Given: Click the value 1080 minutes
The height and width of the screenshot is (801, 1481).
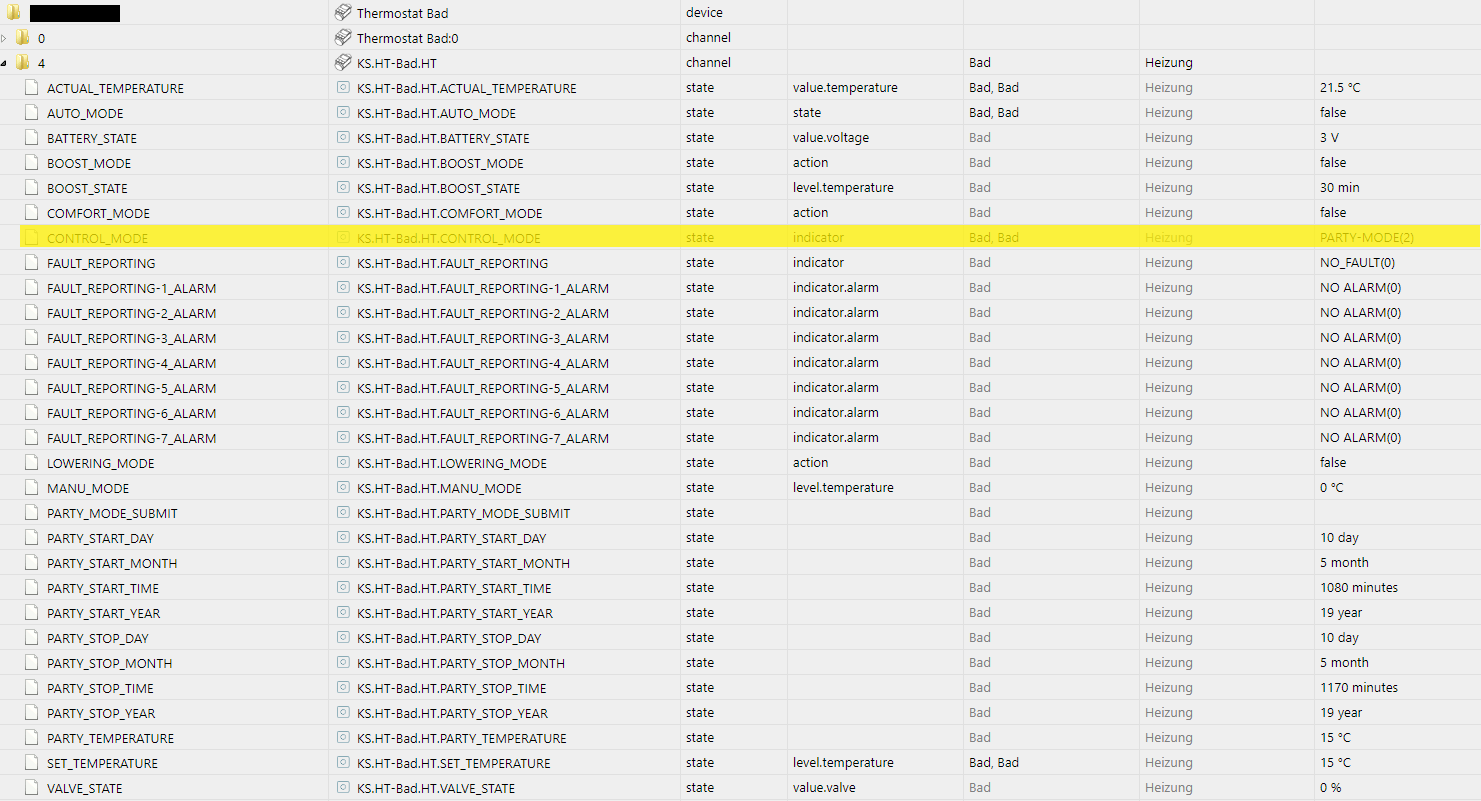Looking at the screenshot, I should [x=1359, y=588].
